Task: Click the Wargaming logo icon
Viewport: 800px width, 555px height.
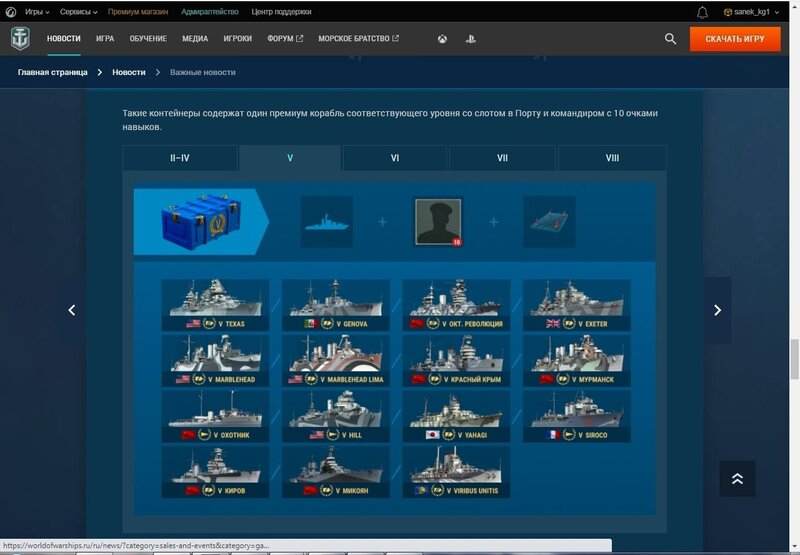Action: (x=11, y=12)
